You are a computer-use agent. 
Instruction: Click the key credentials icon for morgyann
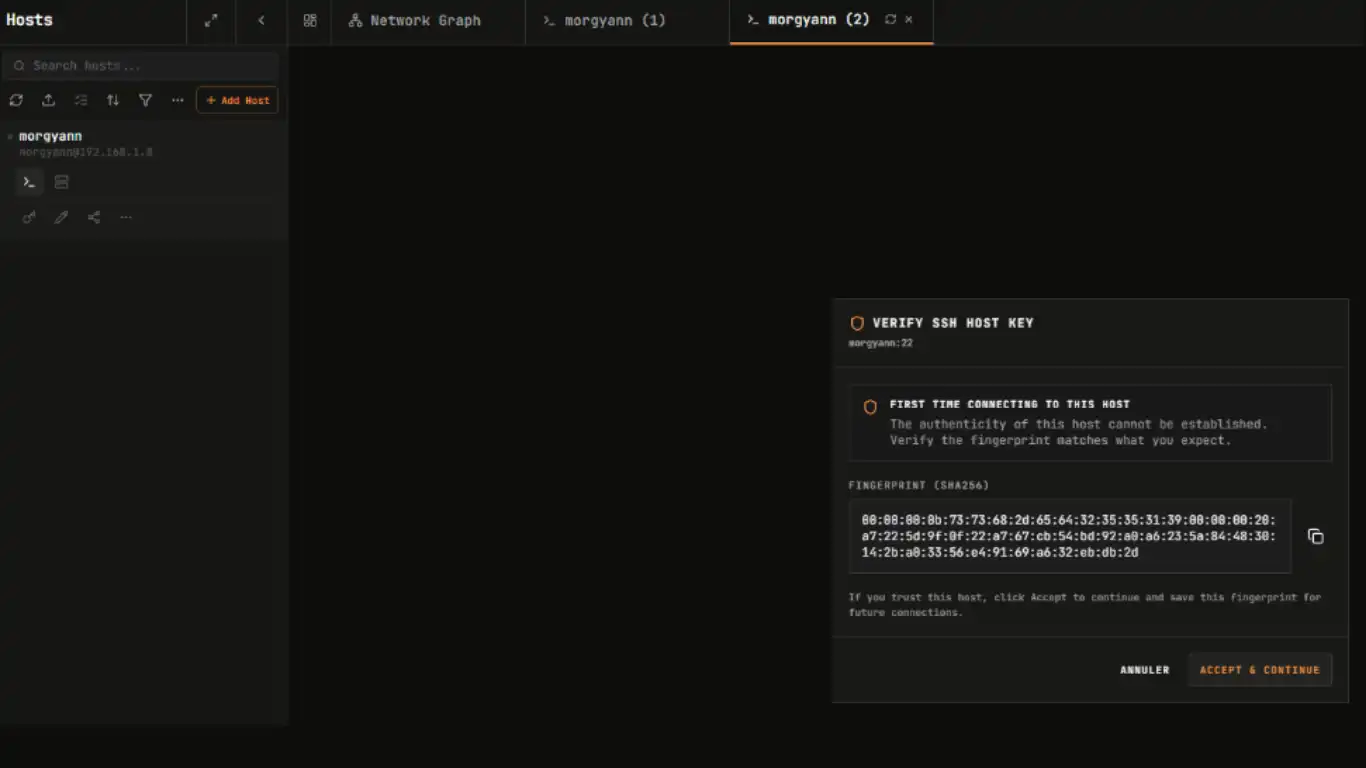(29, 217)
